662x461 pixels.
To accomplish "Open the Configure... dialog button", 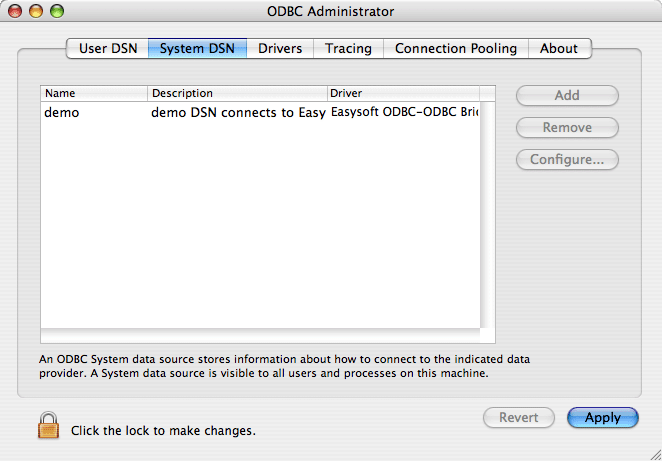I will click(x=567, y=160).
